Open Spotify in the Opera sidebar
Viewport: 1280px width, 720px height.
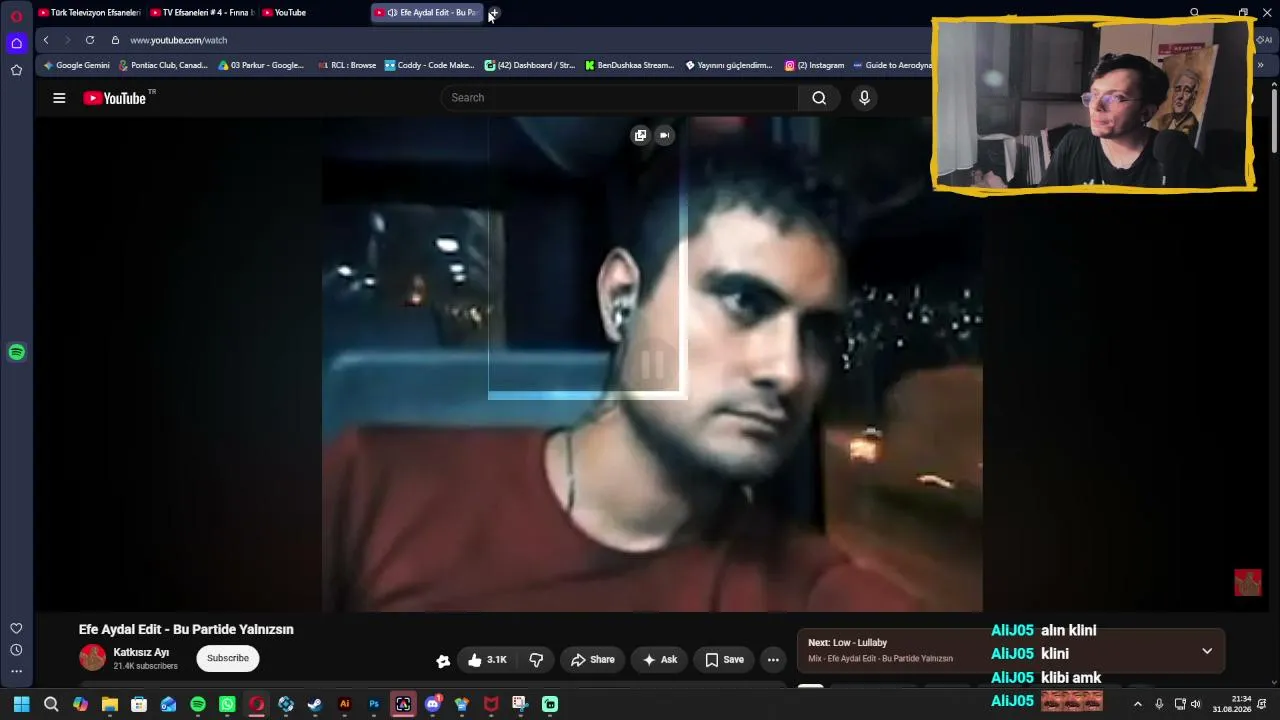click(16, 352)
